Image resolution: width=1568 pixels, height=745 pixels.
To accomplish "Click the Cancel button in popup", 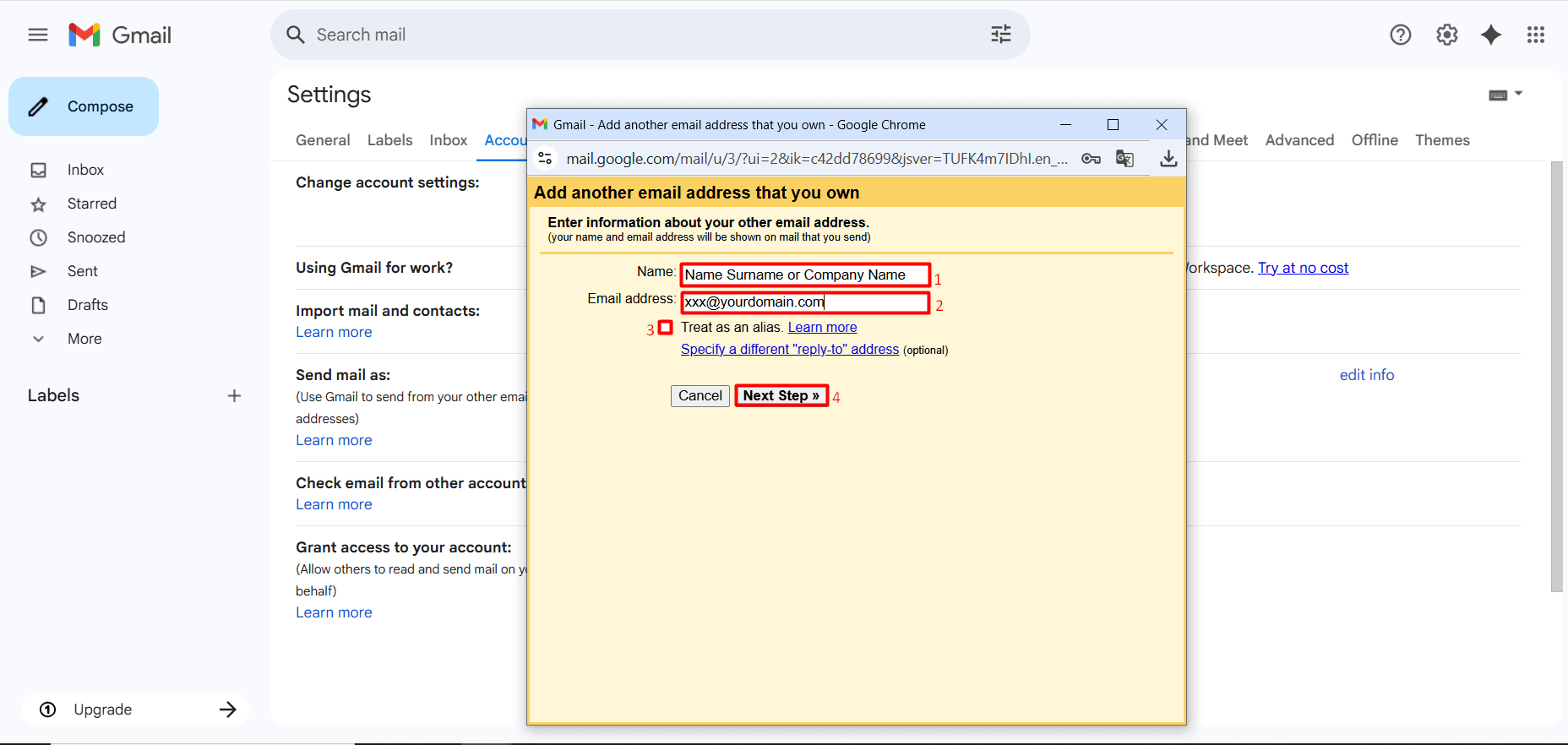I will point(700,395).
